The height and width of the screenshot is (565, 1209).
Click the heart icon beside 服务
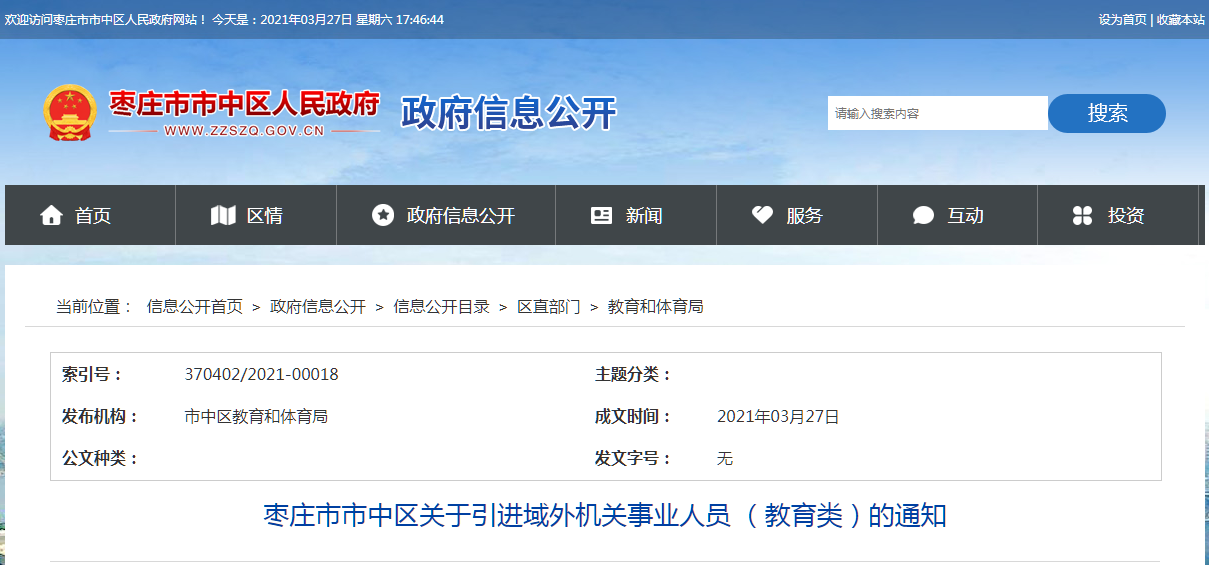[x=763, y=215]
